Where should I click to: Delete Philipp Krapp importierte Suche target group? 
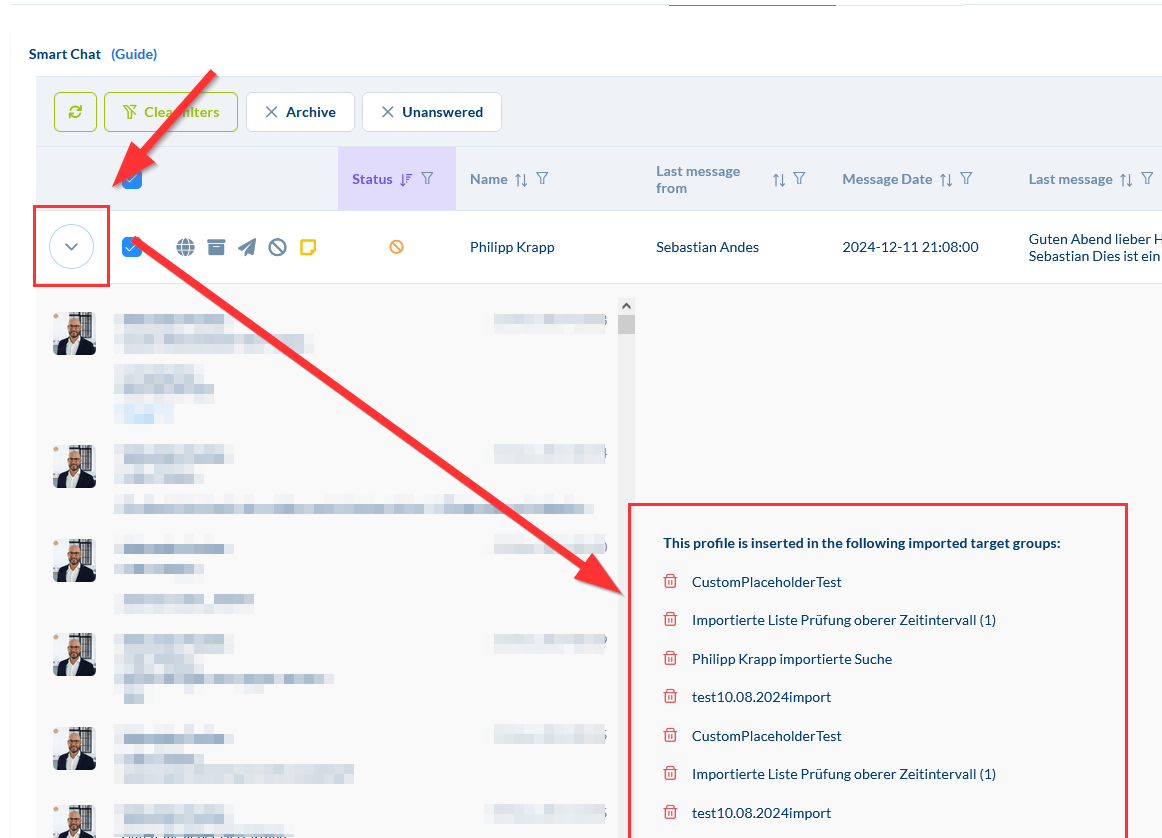pyautogui.click(x=670, y=659)
